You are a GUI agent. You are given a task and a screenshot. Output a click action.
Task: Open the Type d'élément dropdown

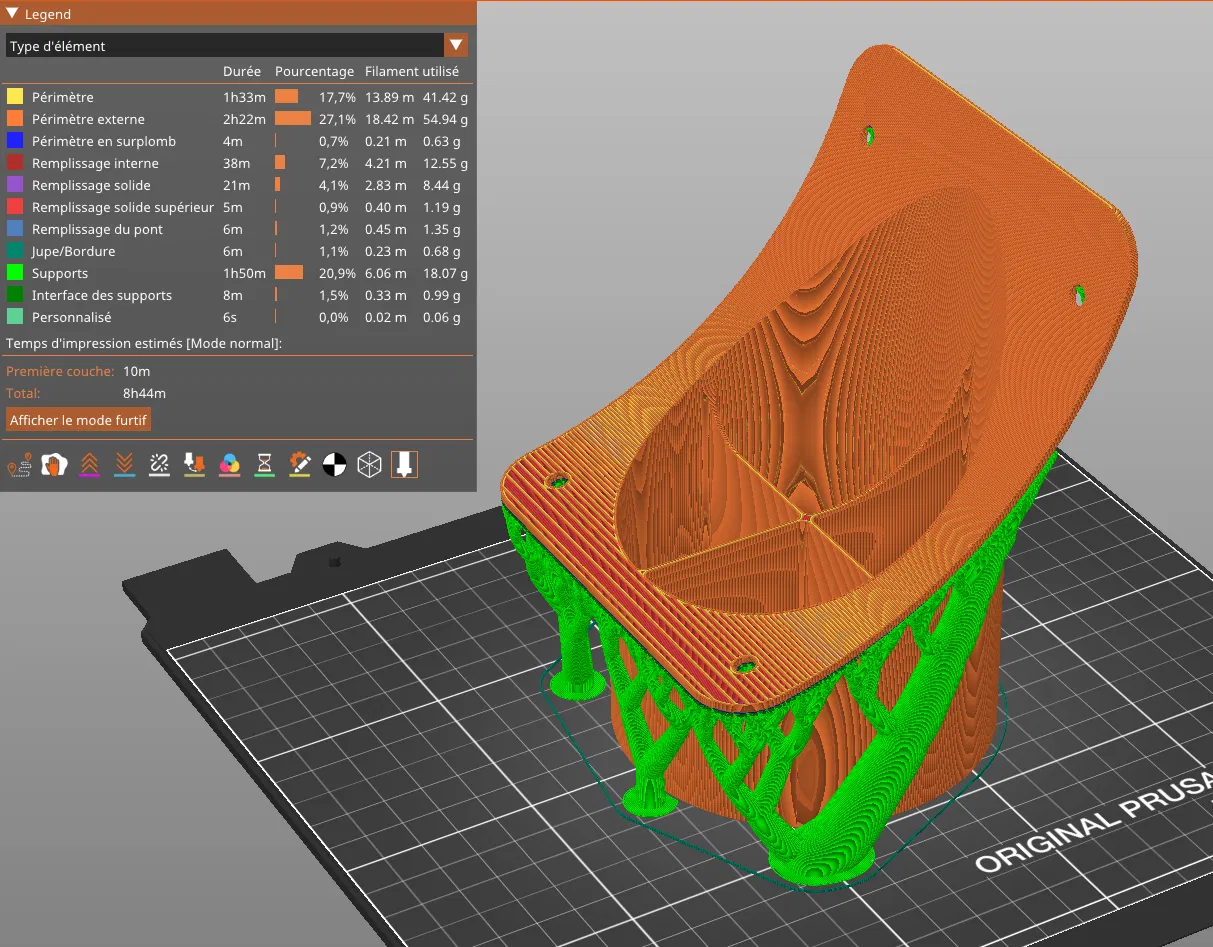click(237, 45)
